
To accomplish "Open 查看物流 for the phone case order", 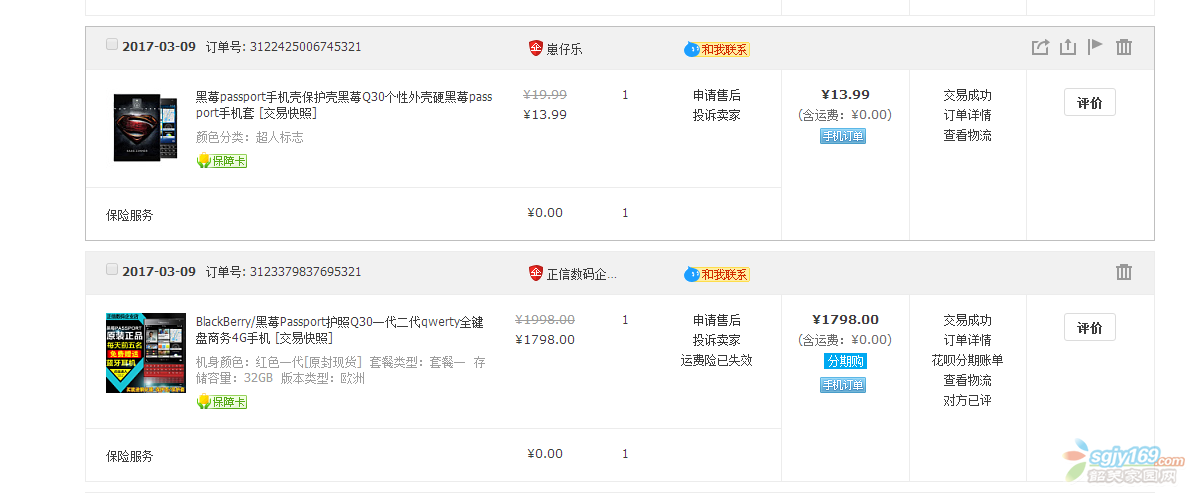I will tap(967, 135).
